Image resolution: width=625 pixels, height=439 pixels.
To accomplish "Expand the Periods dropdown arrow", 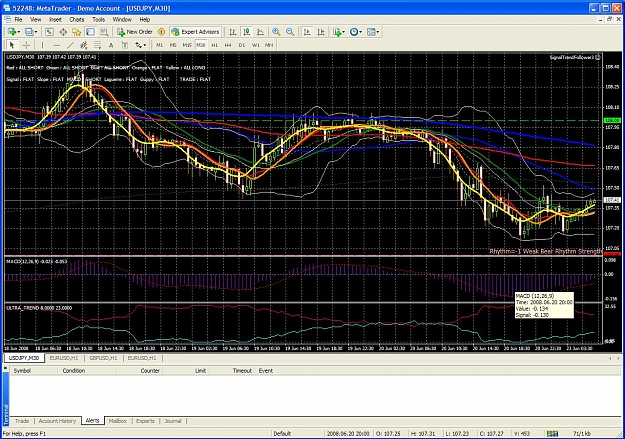I will click(x=360, y=32).
